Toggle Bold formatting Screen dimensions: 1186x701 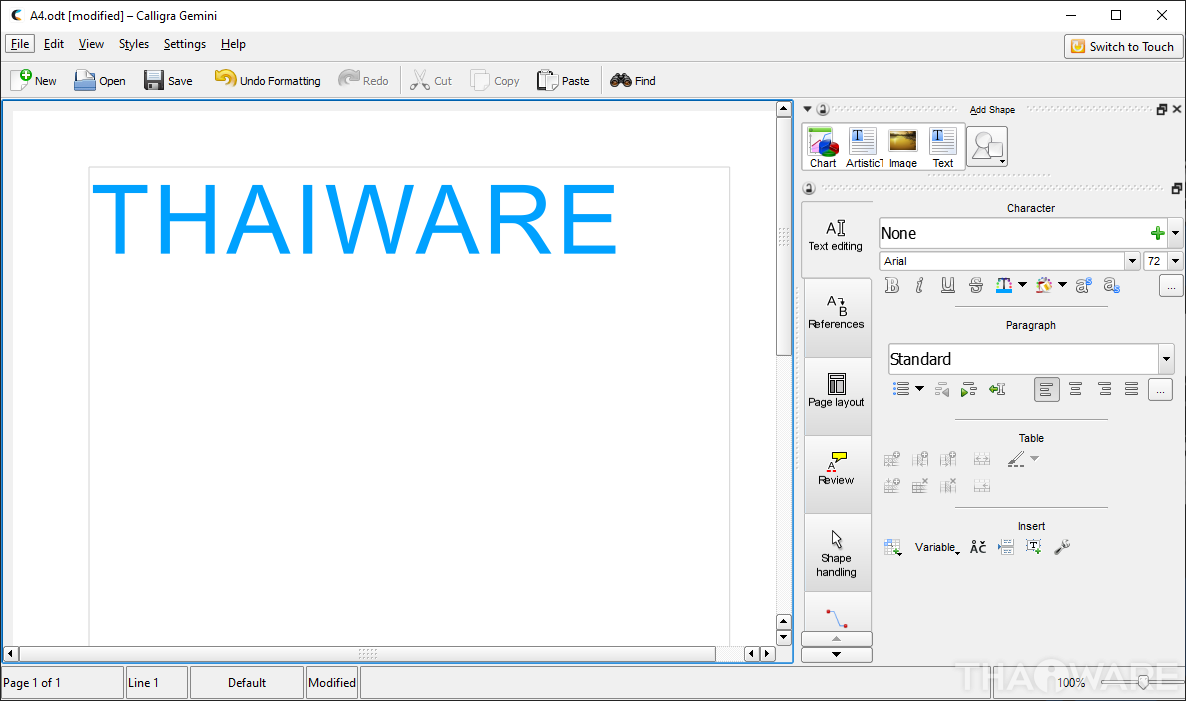pos(892,285)
